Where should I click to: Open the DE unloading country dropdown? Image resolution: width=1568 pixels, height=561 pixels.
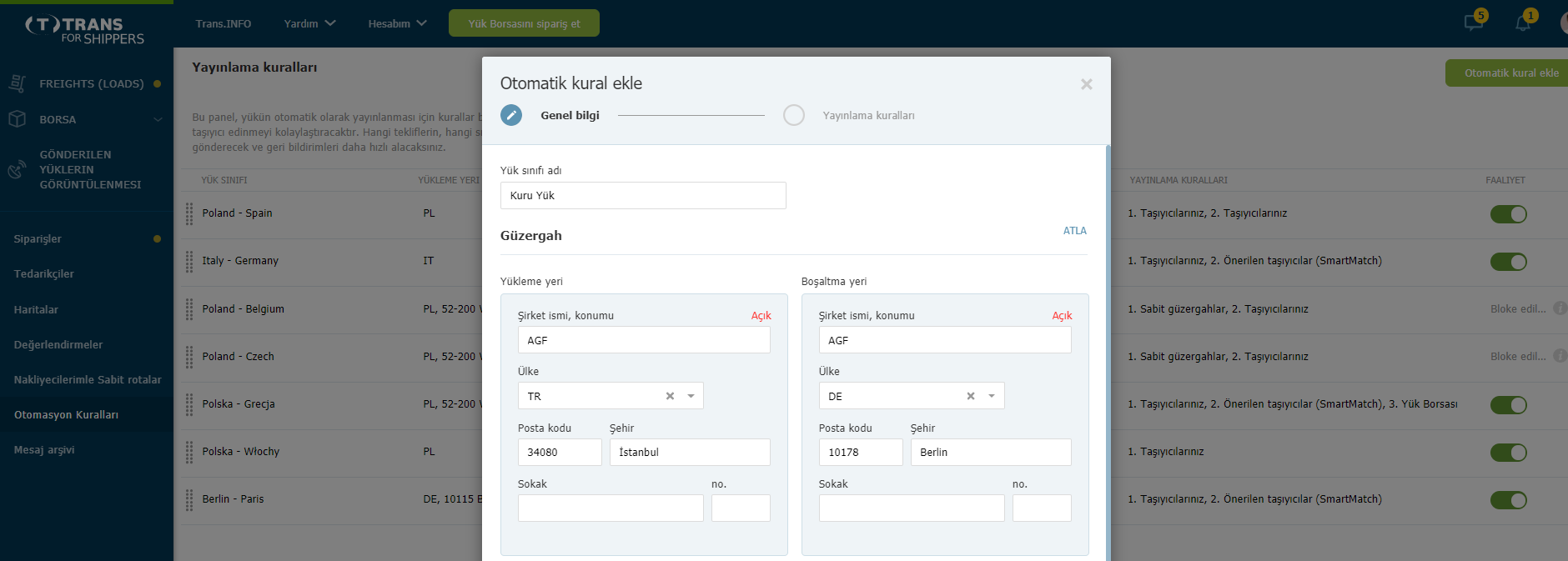[992, 396]
